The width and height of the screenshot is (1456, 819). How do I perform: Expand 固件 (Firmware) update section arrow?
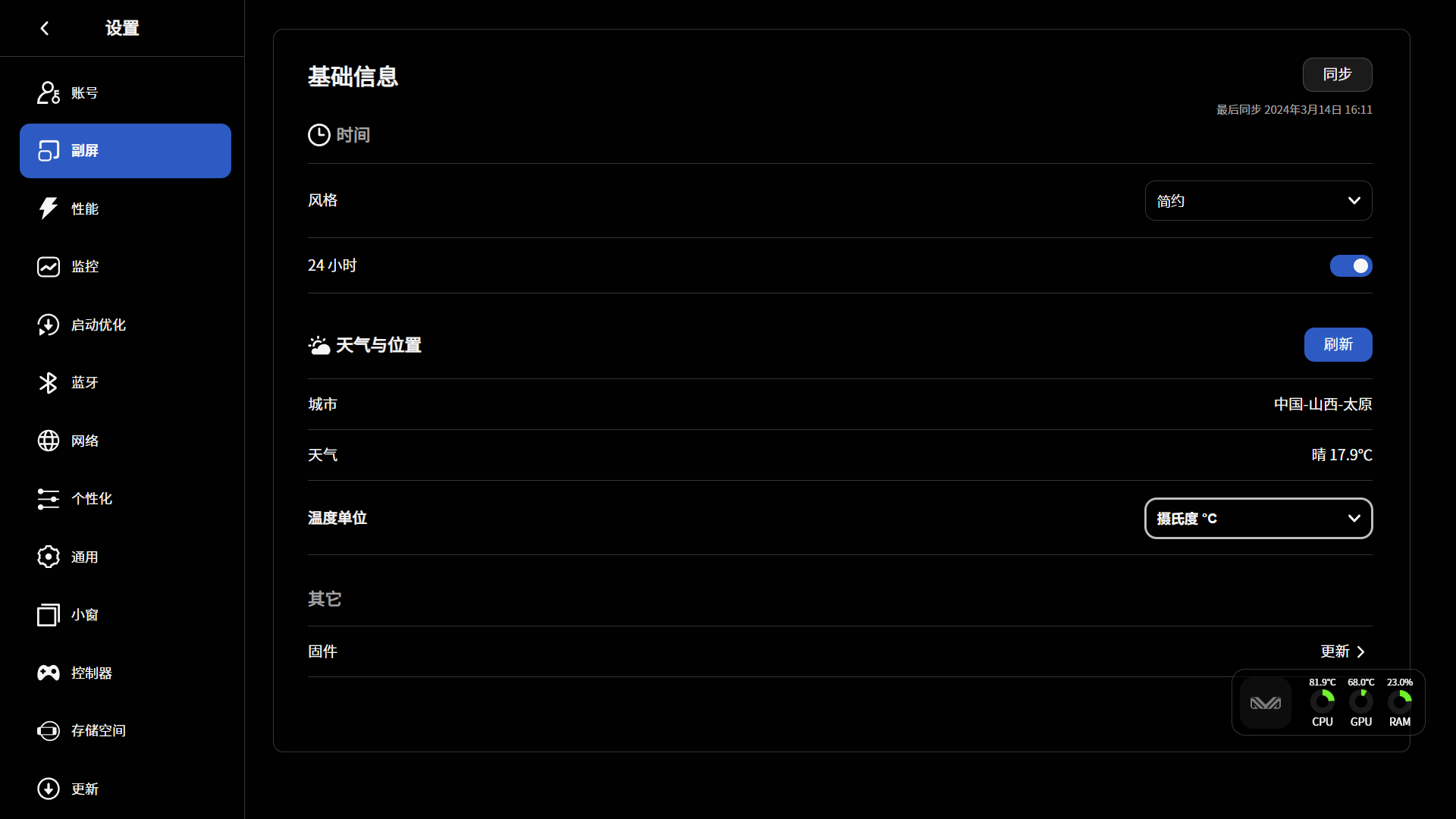tap(1361, 651)
